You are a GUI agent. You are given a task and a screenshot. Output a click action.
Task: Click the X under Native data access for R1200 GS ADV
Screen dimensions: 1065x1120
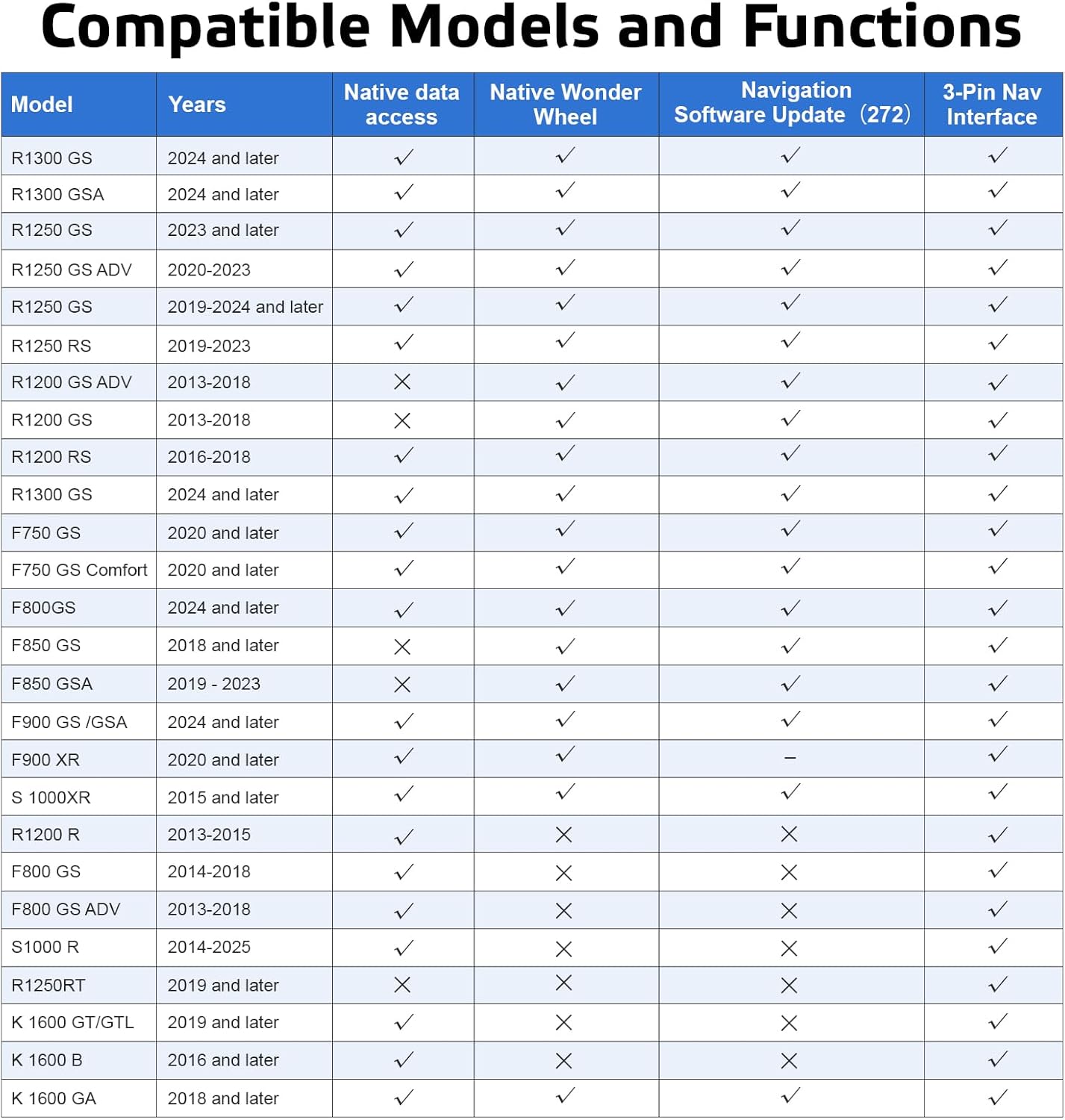click(402, 382)
